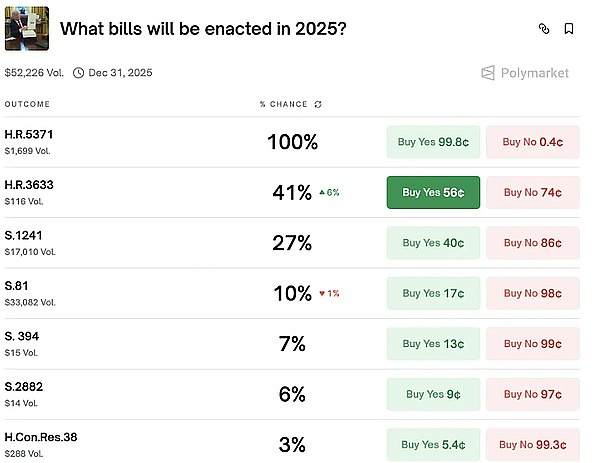This screenshot has width=600, height=463.
Task: Buy No 86¢ on S.1241
Action: pos(532,243)
